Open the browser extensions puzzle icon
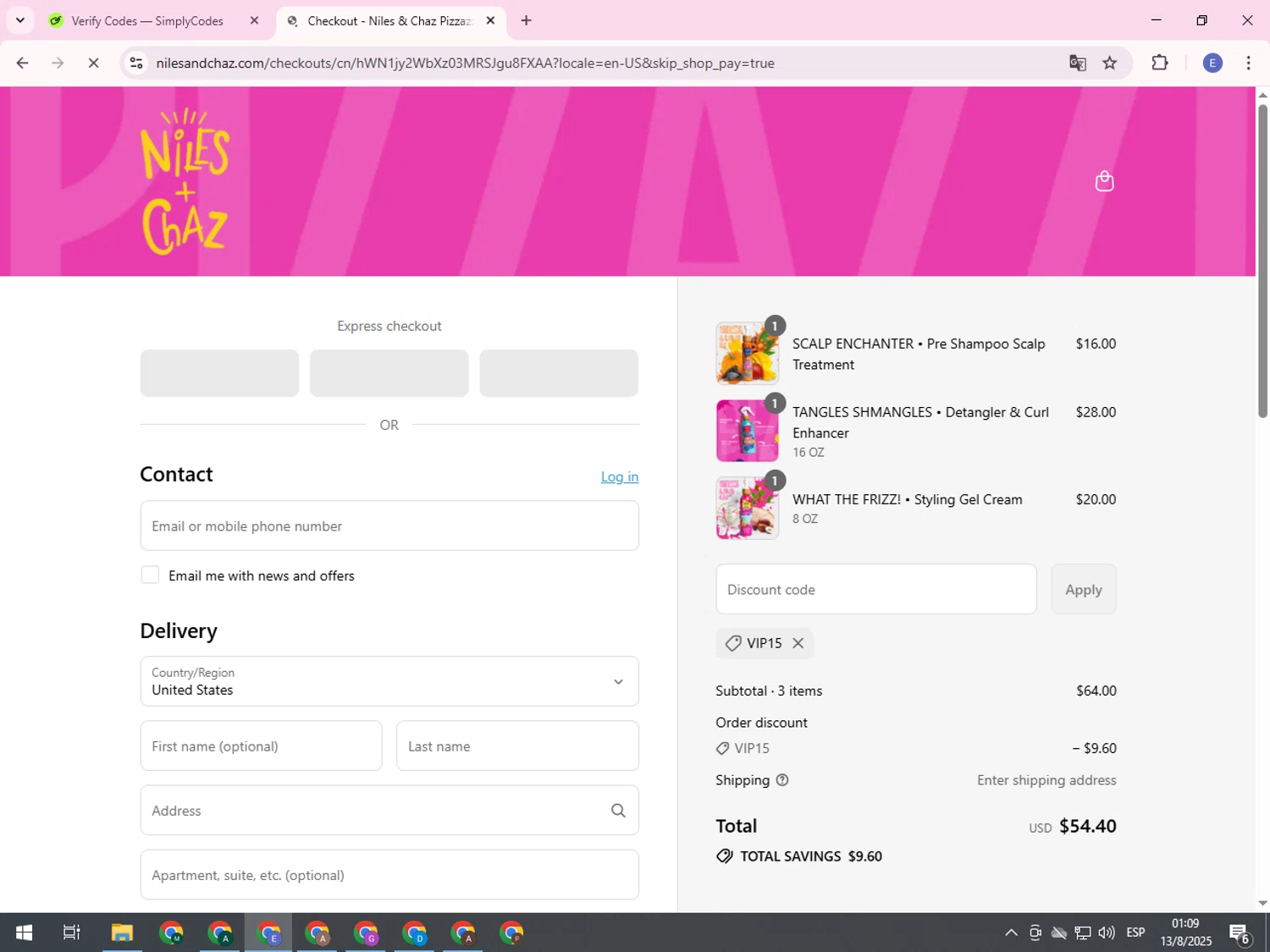 click(x=1160, y=63)
